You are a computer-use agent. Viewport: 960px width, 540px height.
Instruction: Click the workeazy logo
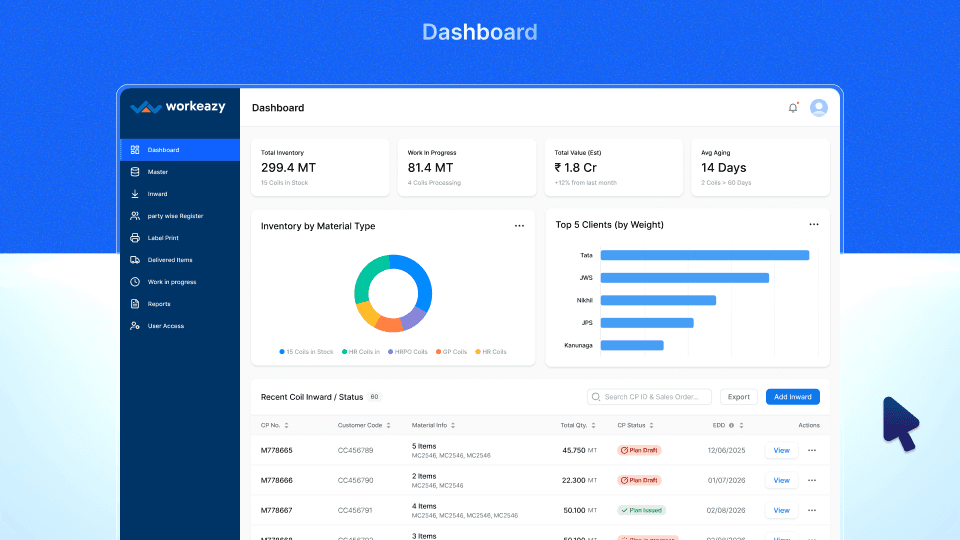pos(178,107)
